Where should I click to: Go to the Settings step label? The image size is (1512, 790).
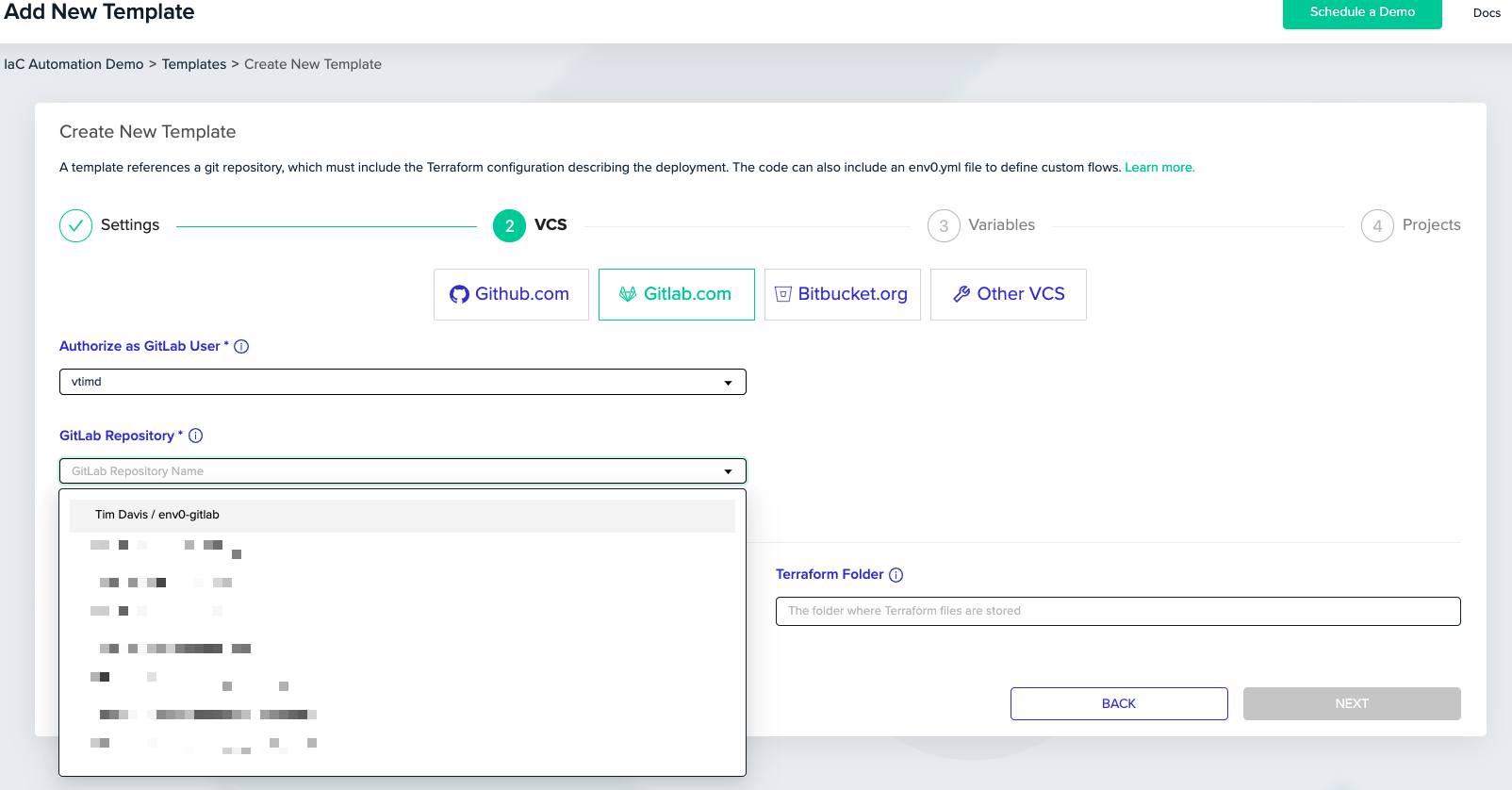[130, 225]
